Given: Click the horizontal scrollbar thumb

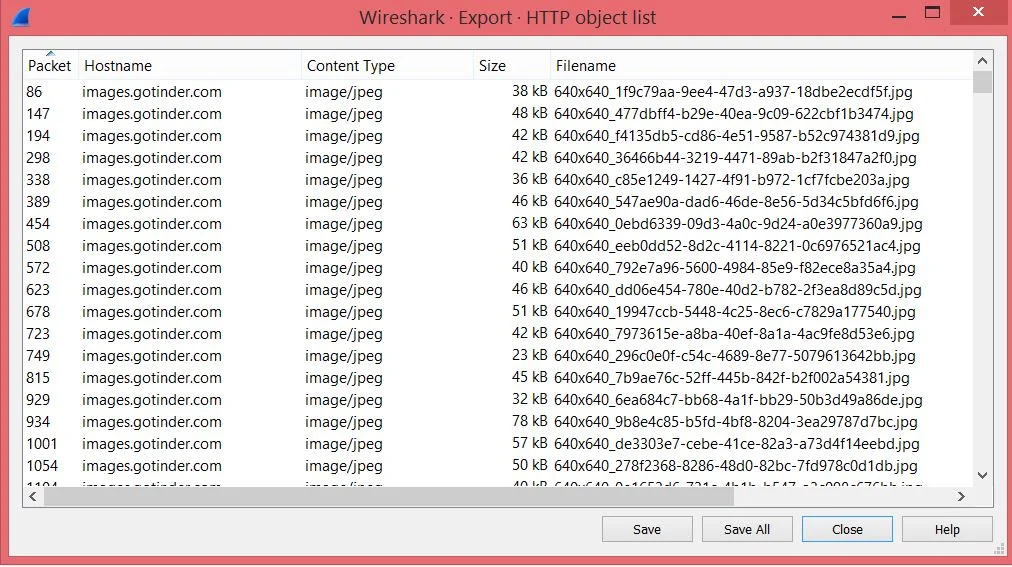Looking at the screenshot, I should tap(389, 496).
